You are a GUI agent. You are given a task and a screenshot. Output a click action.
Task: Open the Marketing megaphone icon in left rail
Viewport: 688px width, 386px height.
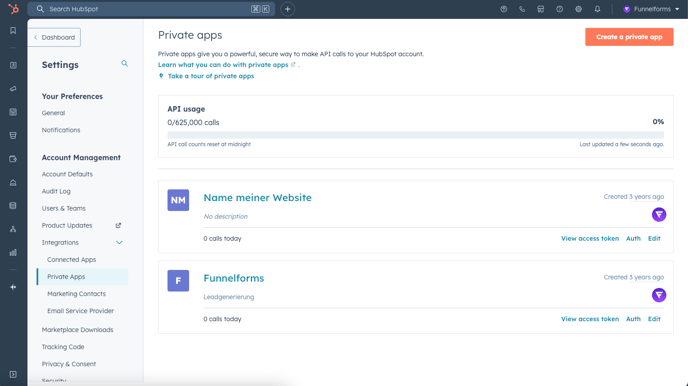point(13,89)
